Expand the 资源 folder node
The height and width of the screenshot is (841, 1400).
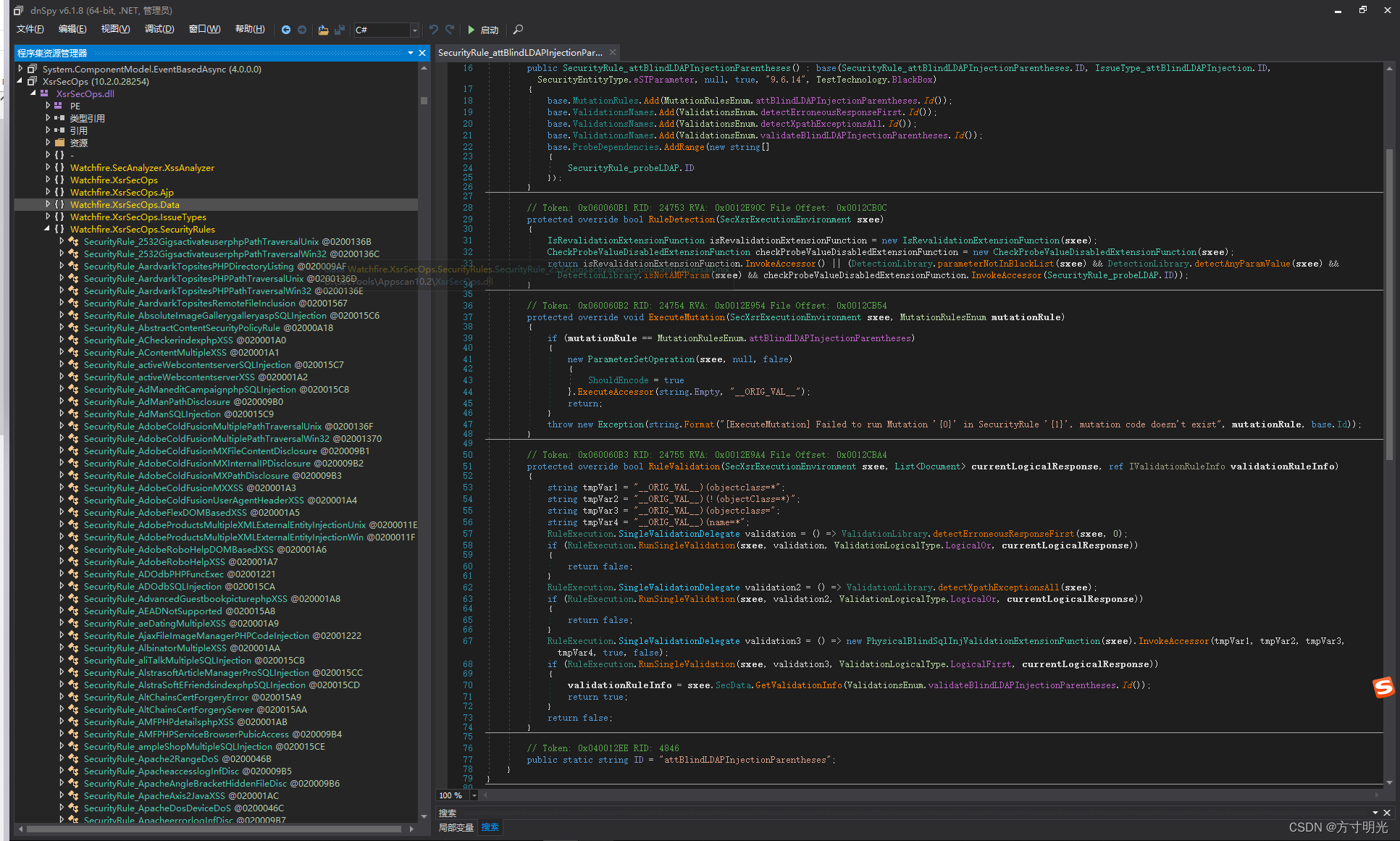[48, 143]
